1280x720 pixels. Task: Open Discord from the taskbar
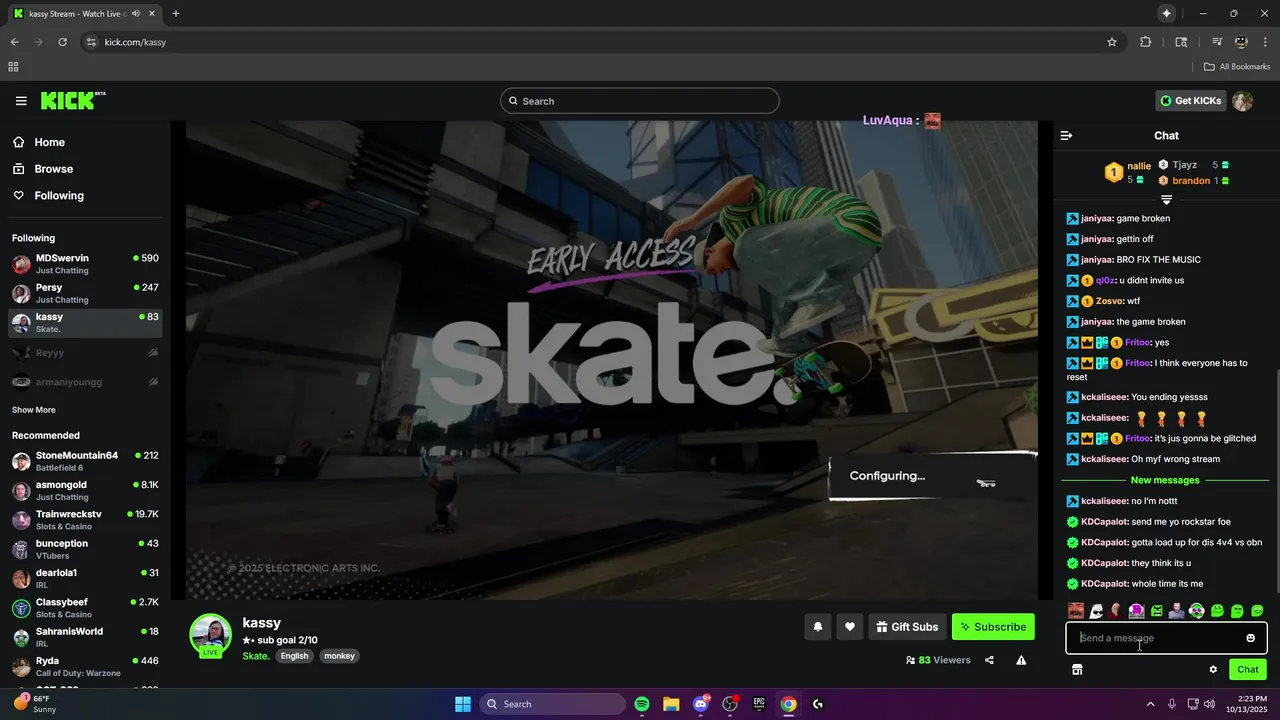700,704
